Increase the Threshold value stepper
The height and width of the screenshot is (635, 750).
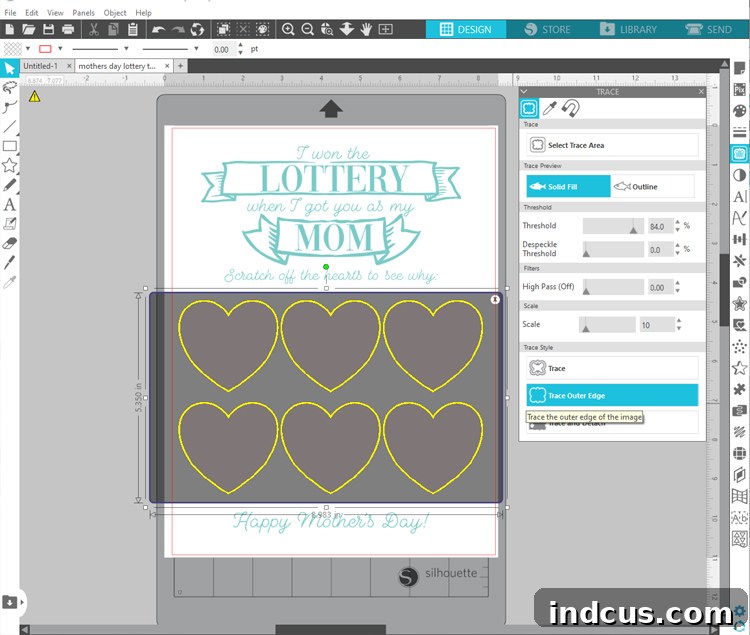678,222
